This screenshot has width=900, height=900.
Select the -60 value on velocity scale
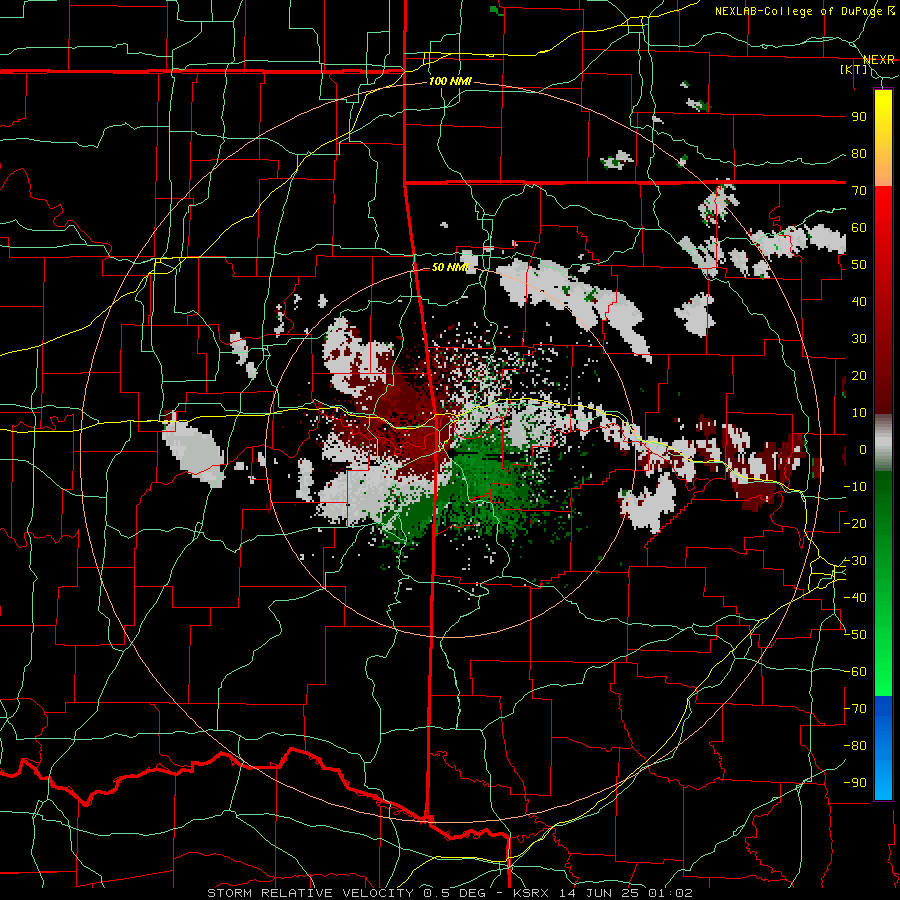855,672
